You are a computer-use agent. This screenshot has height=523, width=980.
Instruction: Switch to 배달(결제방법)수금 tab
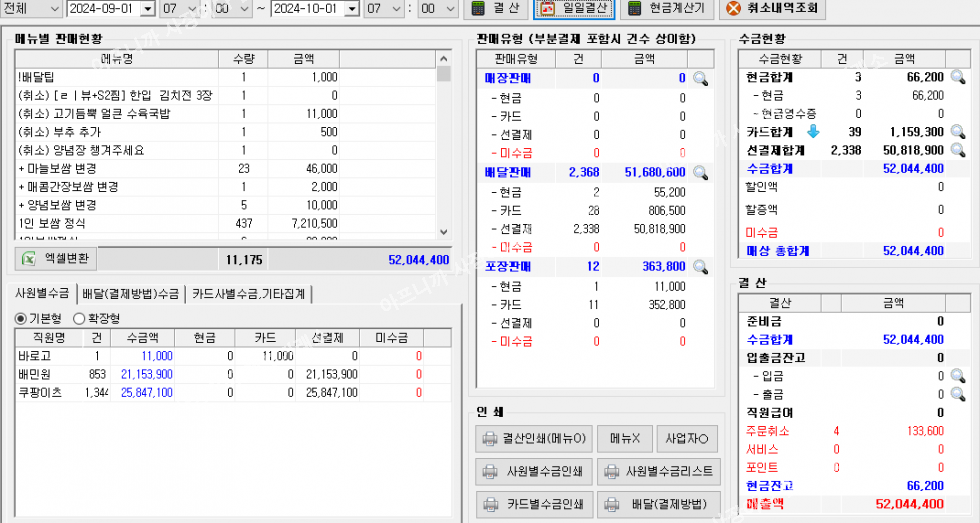[131, 293]
